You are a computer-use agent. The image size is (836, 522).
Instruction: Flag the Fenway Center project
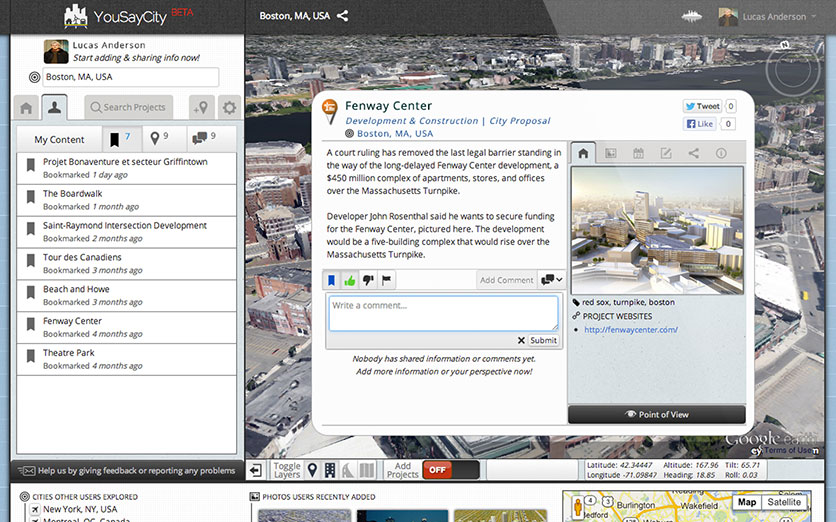point(387,280)
